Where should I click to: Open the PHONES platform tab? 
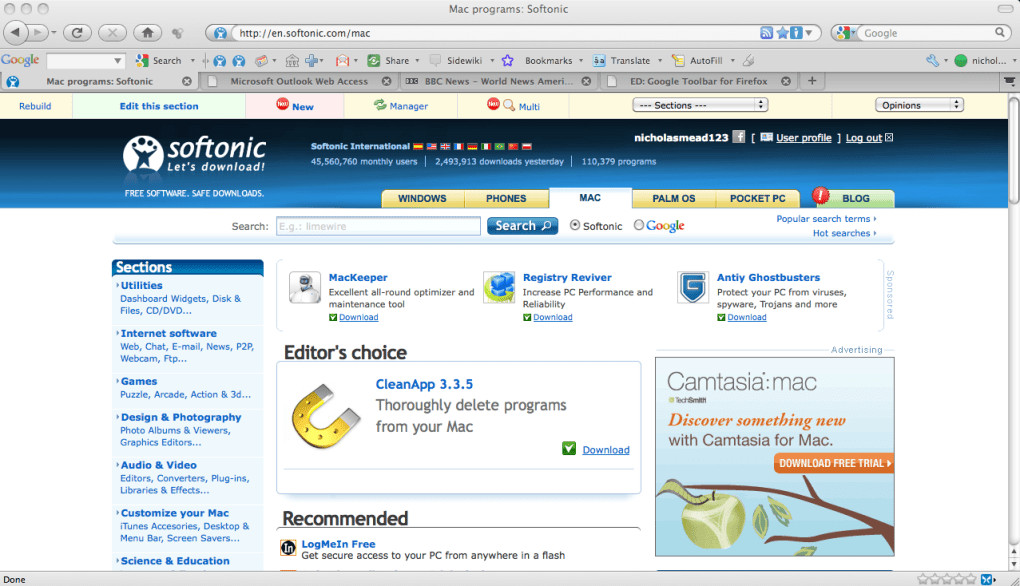[x=506, y=198]
